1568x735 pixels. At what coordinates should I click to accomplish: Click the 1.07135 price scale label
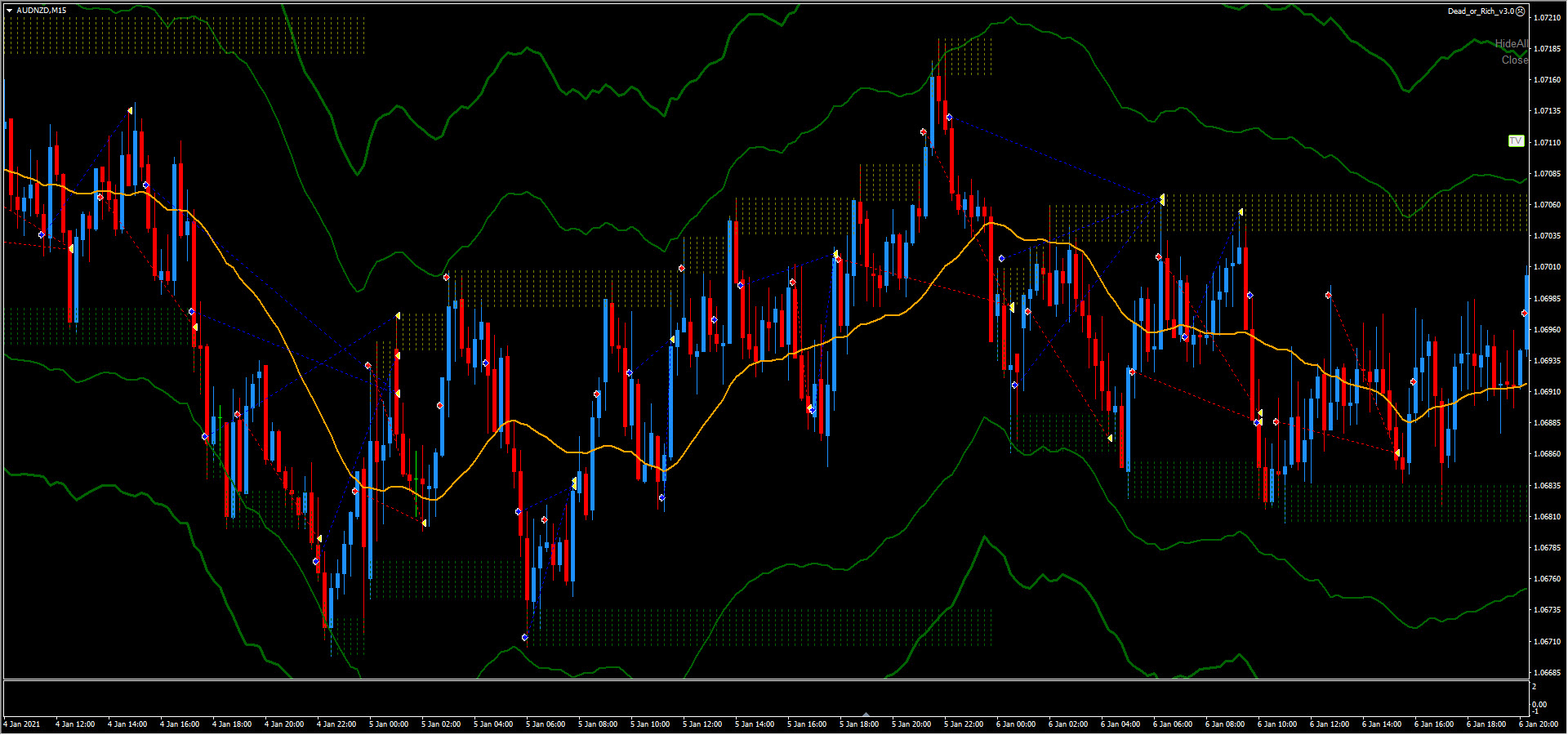1547,111
